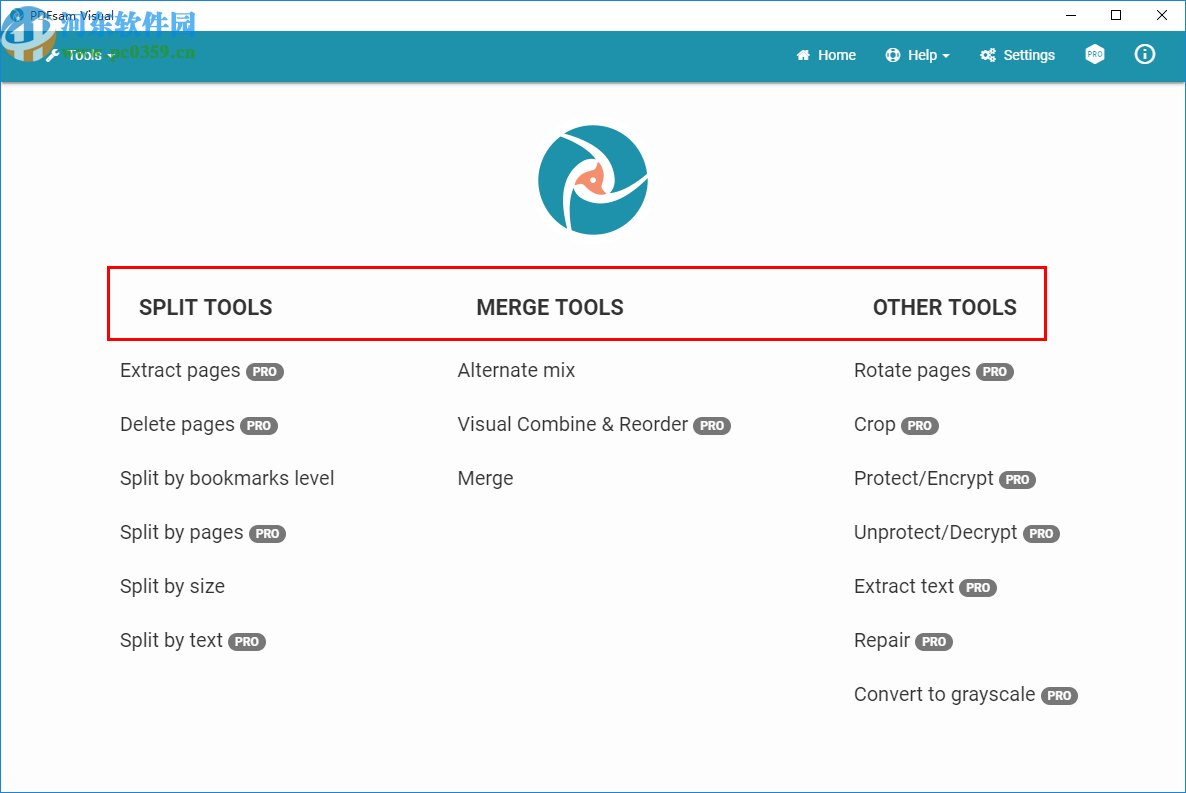The height and width of the screenshot is (793, 1186).
Task: Choose the Split by size tool
Action: (x=172, y=586)
